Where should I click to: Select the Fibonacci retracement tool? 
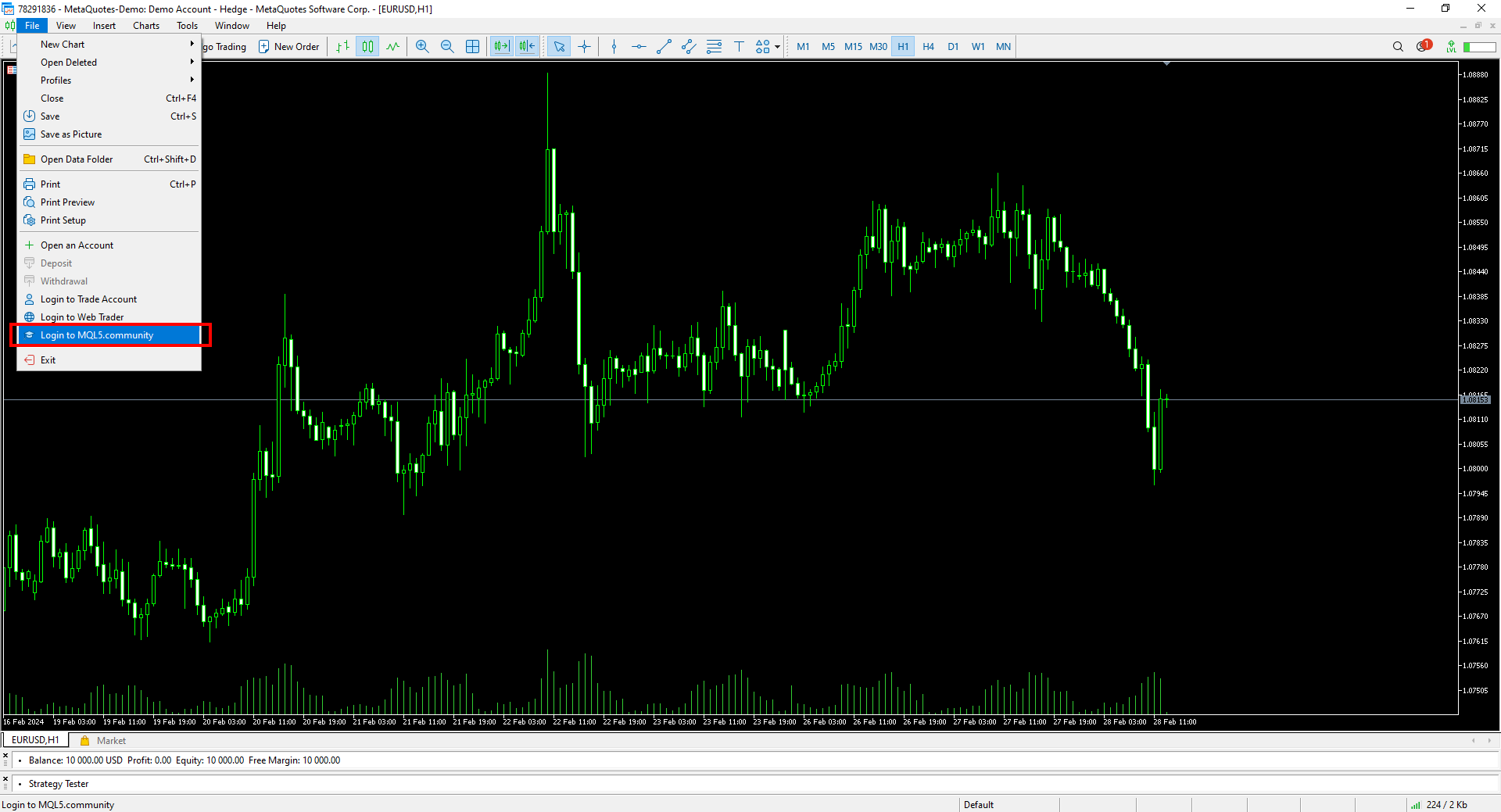tap(714, 47)
